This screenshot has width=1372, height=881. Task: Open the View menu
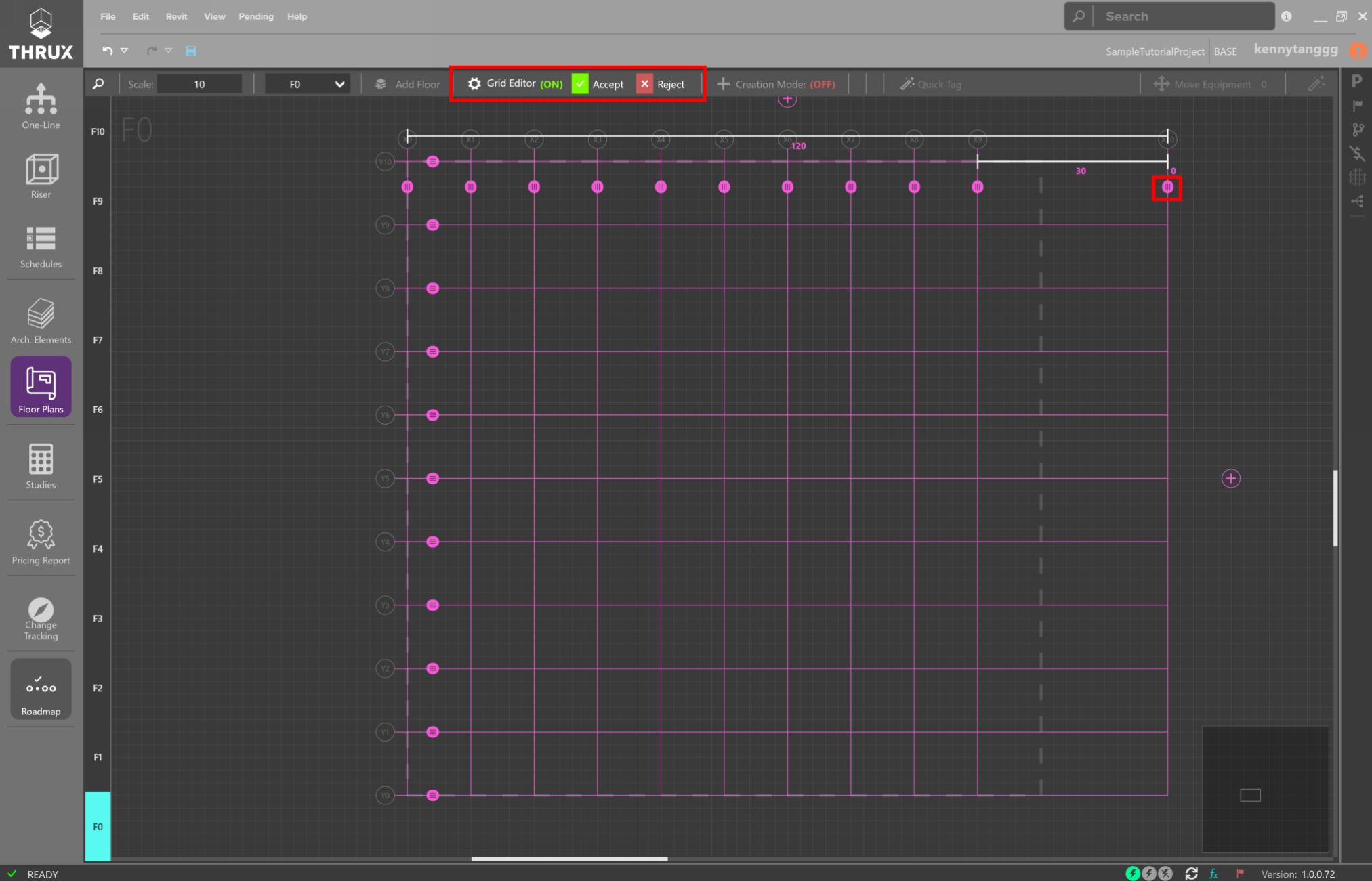click(x=214, y=16)
